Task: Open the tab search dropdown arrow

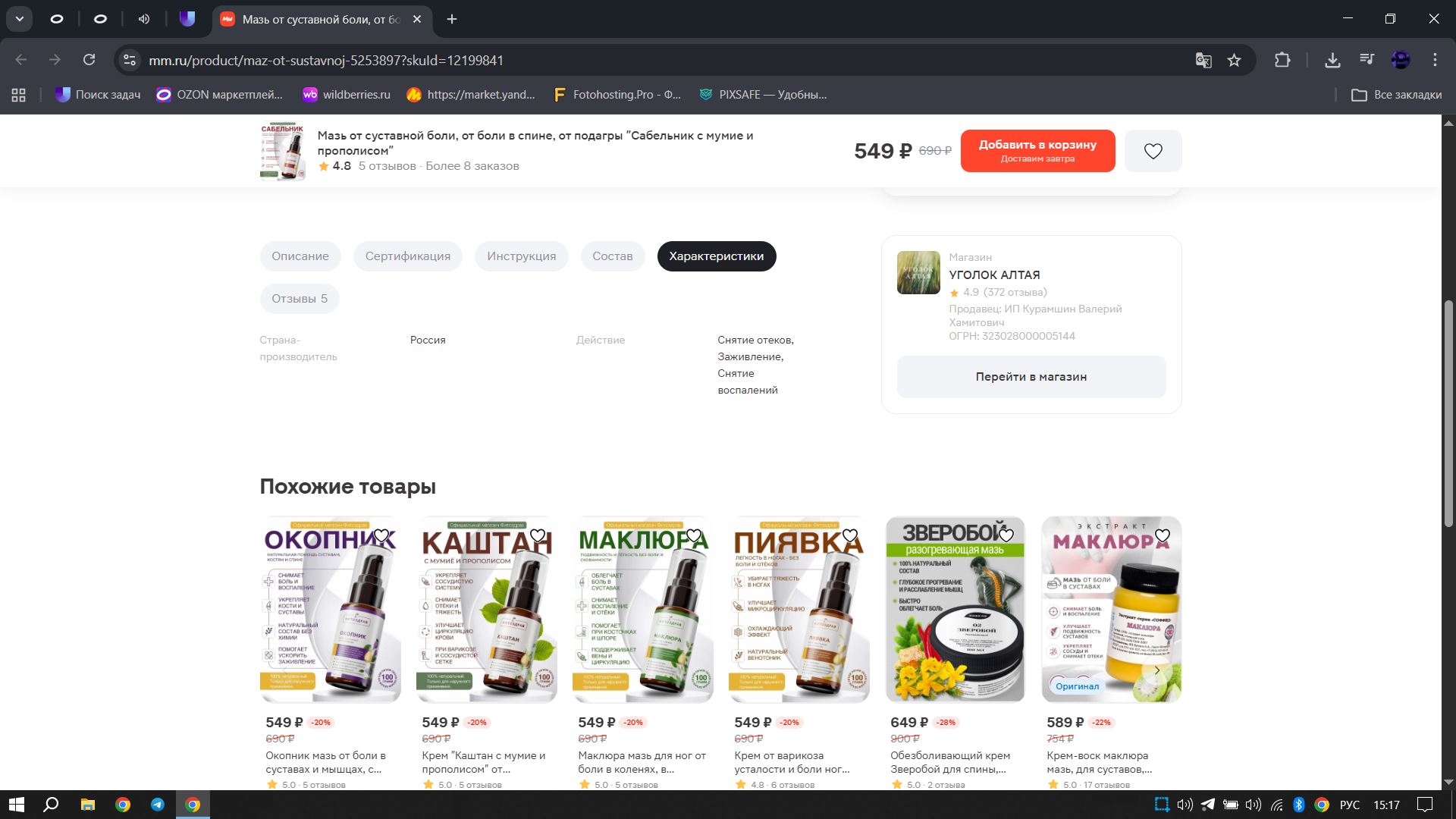Action: pos(19,19)
